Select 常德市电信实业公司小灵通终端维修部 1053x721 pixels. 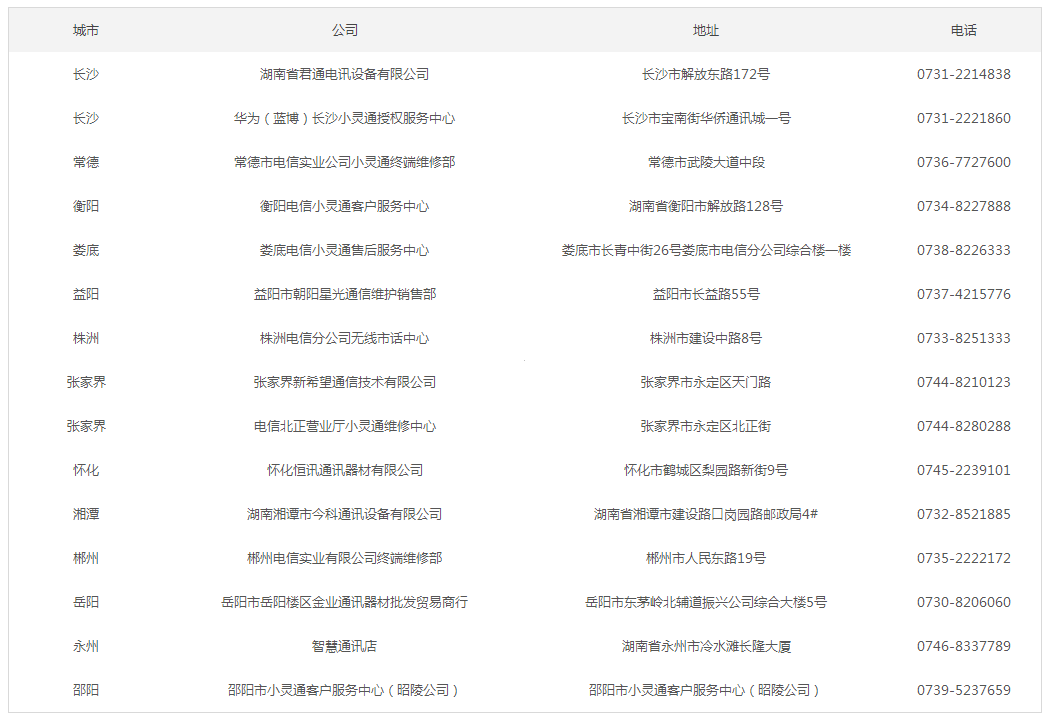click(x=345, y=162)
